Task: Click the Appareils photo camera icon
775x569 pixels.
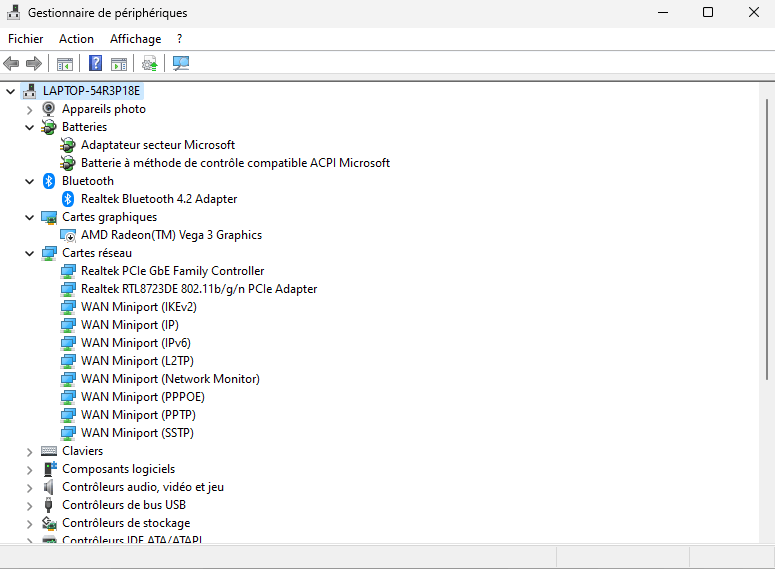Action: click(x=48, y=109)
